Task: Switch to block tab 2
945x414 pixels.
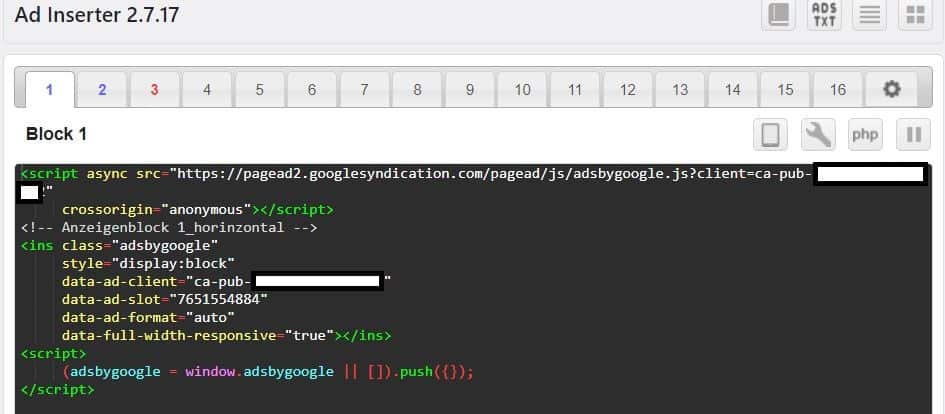Action: tap(102, 90)
